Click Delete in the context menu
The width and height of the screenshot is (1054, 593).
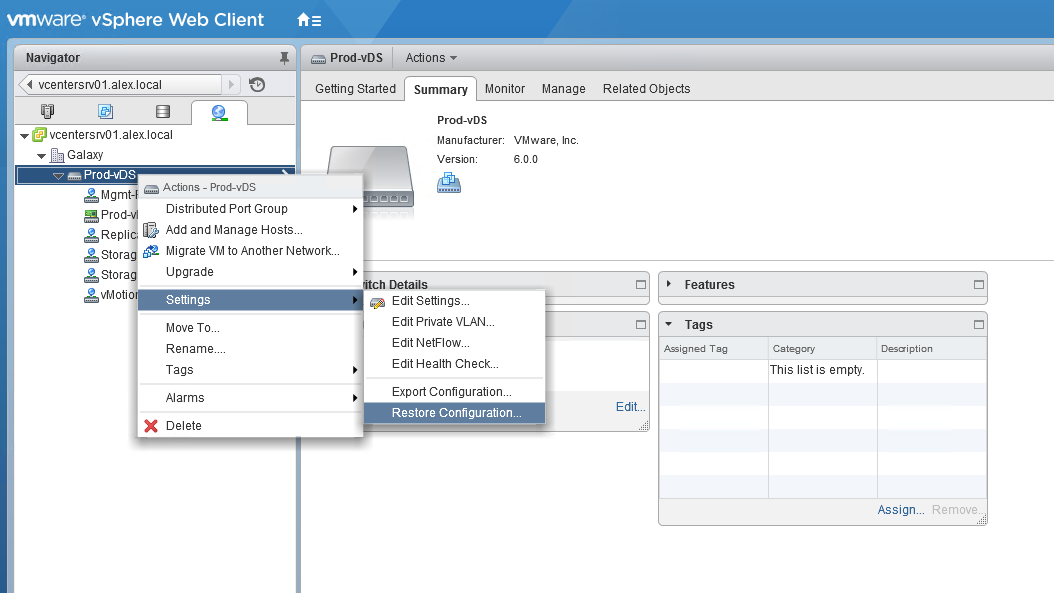click(x=183, y=426)
